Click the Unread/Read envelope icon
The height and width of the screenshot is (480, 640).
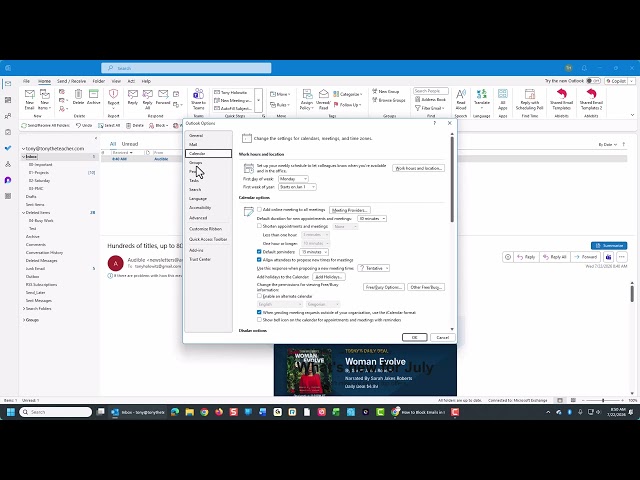point(323,100)
